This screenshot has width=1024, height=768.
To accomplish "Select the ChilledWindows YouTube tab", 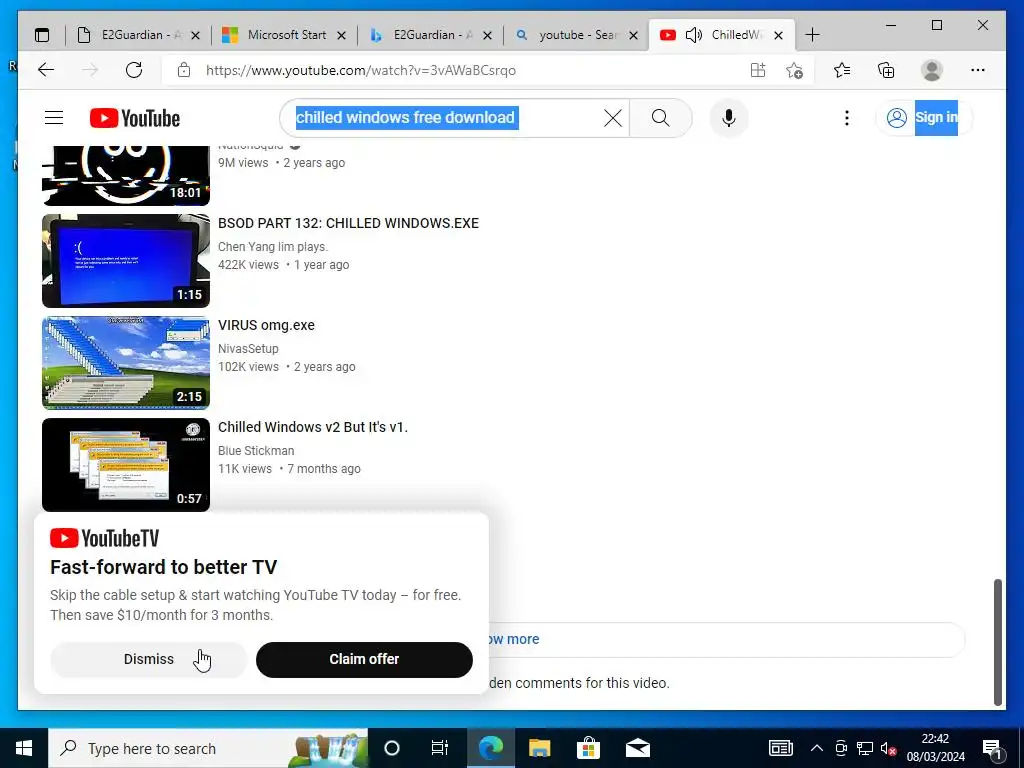I will 722,35.
